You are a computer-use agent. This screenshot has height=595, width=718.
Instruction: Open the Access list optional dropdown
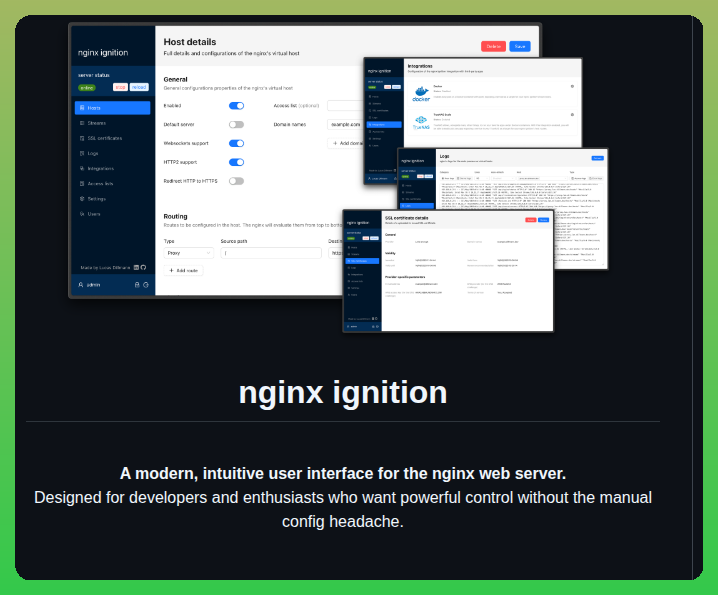click(345, 106)
